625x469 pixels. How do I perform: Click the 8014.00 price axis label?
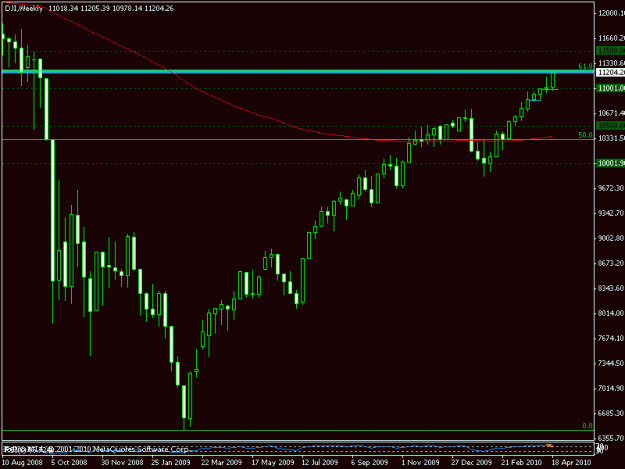tap(611, 313)
